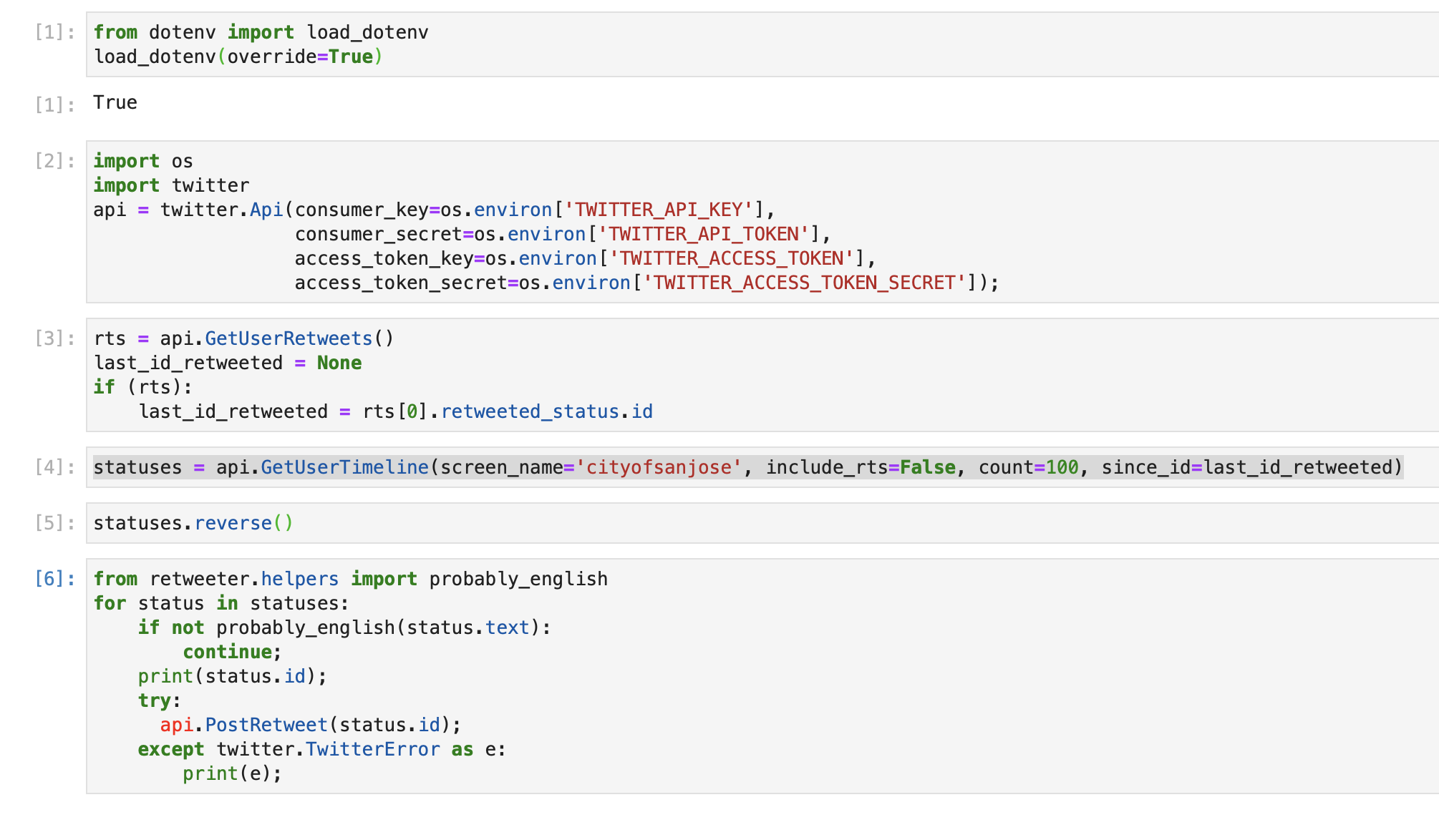Click the 'cityofsanjose' string literal
This screenshot has width=1439, height=840.
(x=659, y=467)
